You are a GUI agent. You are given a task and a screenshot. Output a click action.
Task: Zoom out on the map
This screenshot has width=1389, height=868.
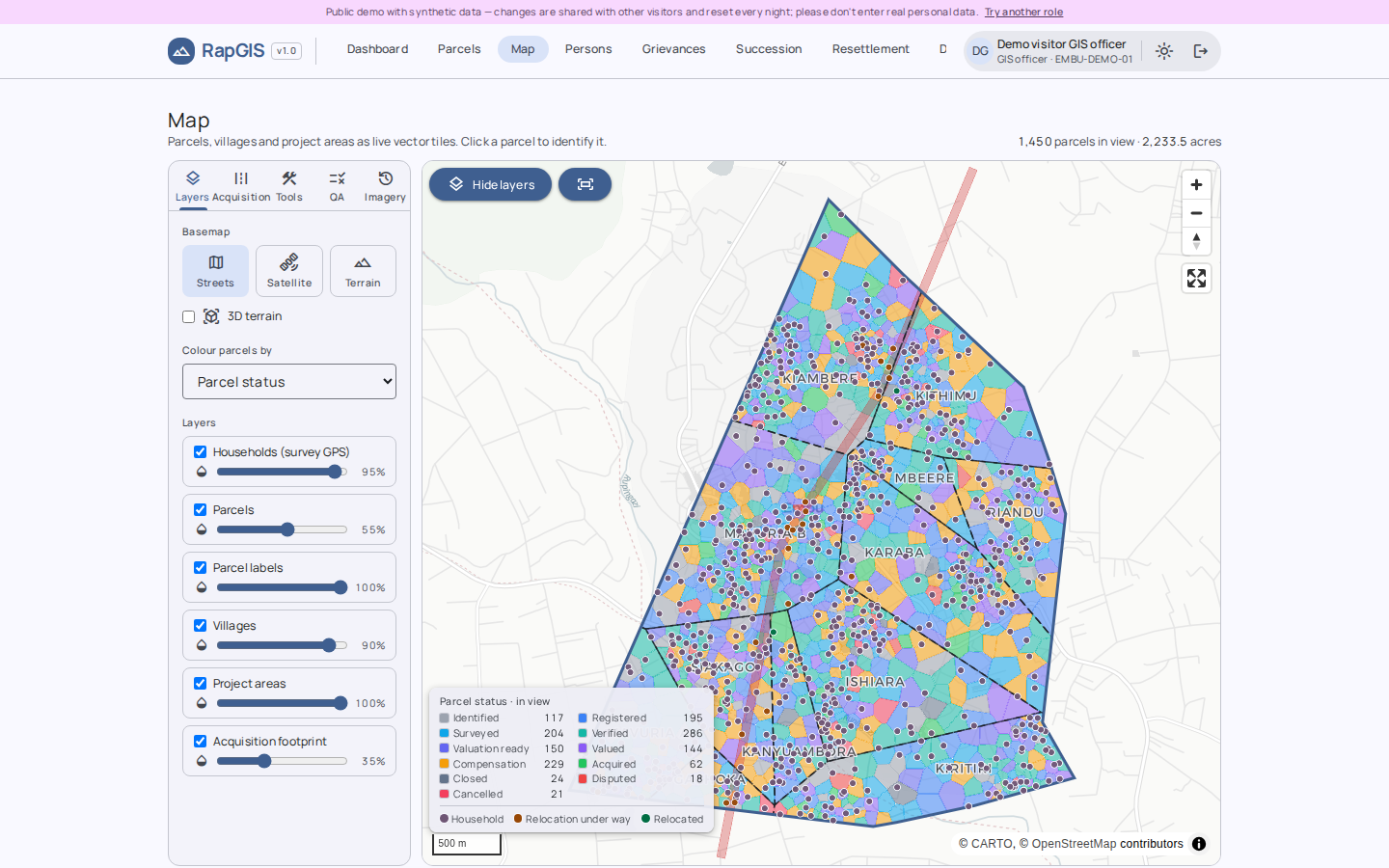point(1196,213)
